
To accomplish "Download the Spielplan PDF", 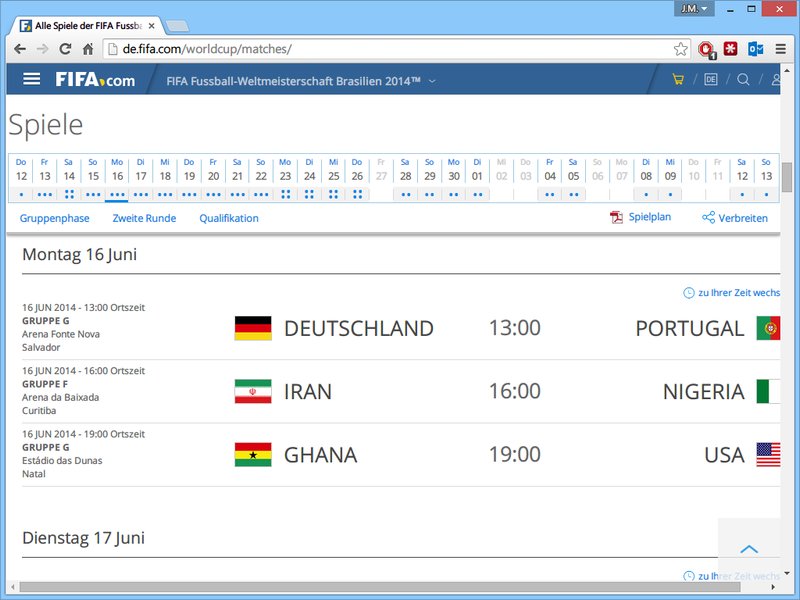I will click(x=640, y=217).
